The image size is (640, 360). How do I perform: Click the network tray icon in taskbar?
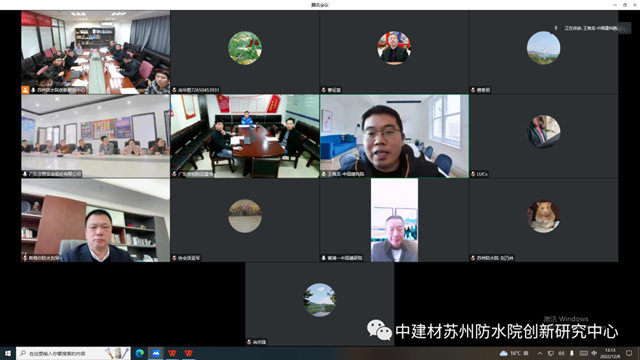(551, 353)
